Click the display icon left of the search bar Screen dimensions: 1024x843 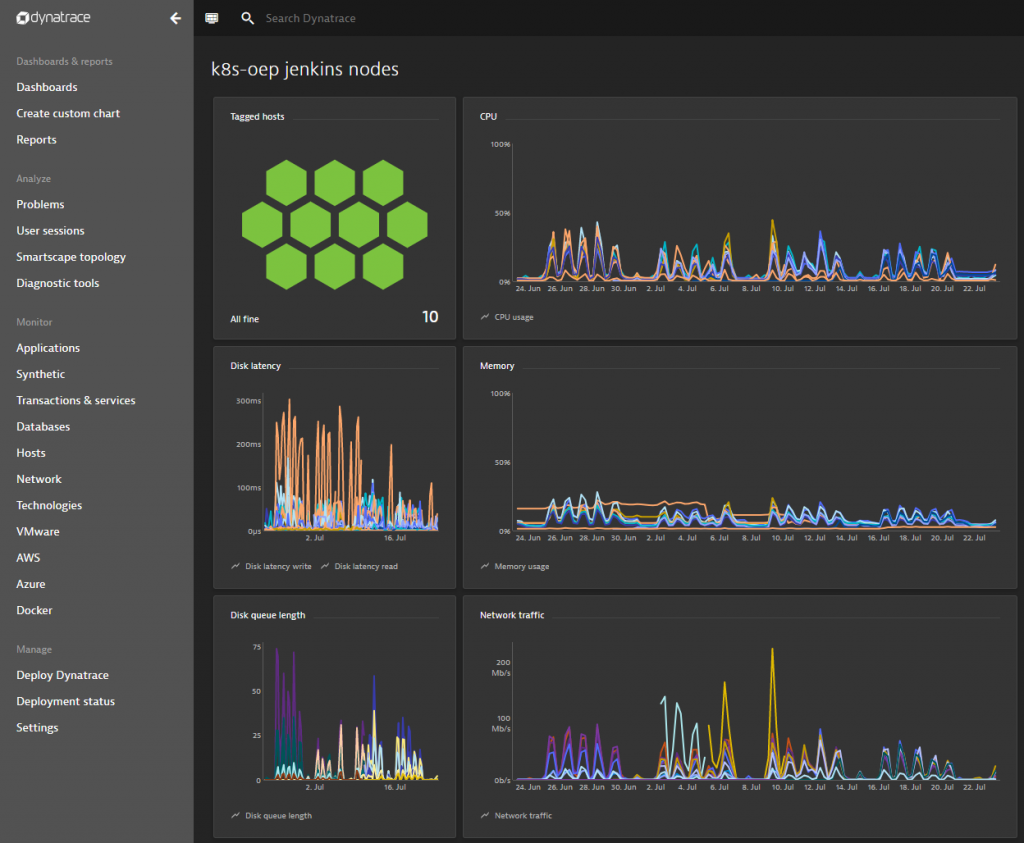211,18
